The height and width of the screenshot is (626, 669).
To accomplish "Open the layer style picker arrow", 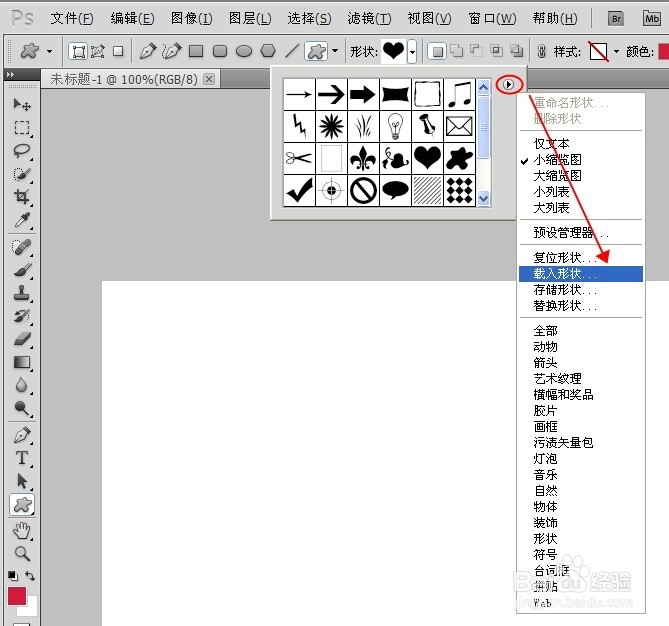I will coord(616,52).
